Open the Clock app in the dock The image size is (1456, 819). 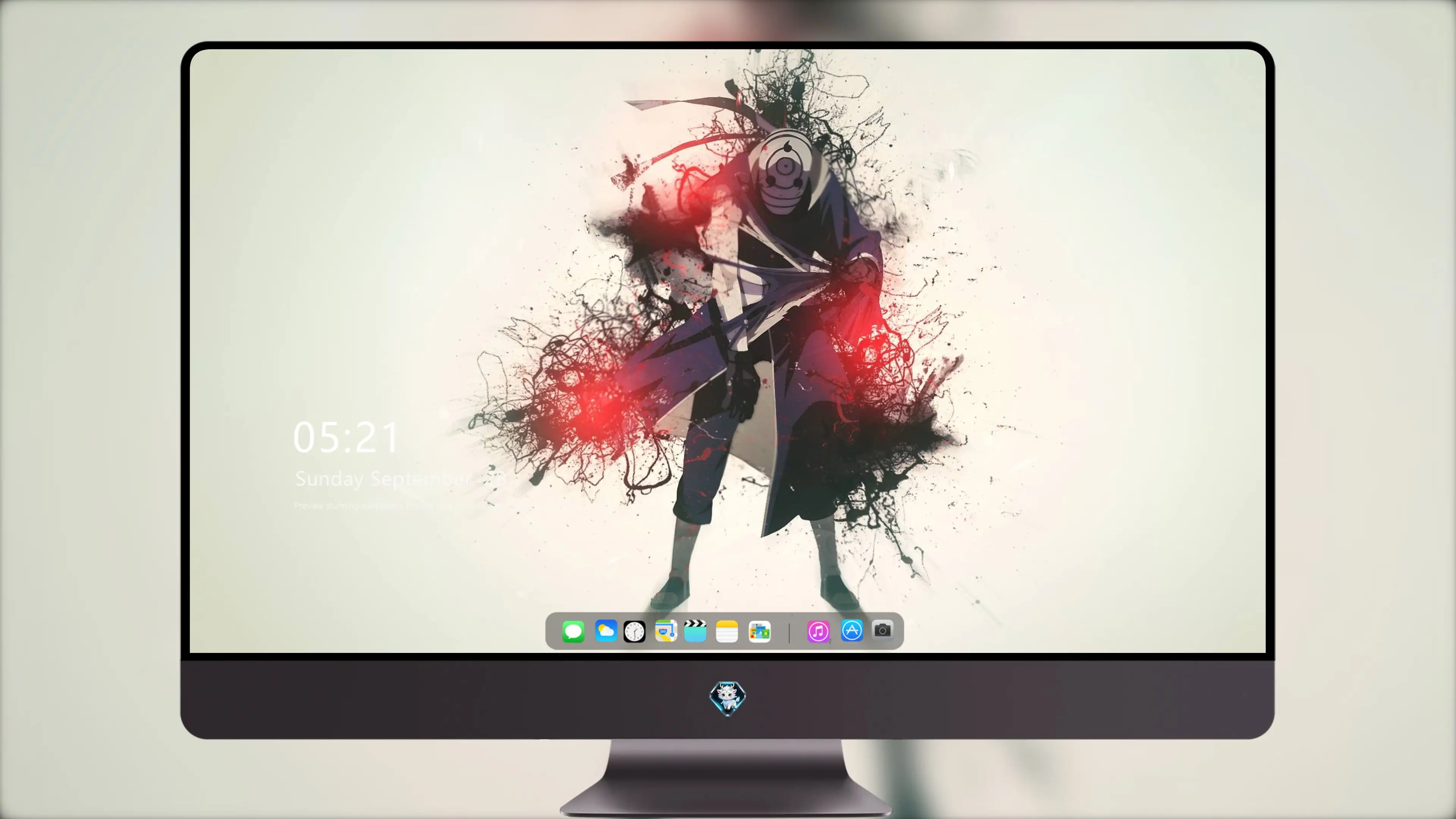pyautogui.click(x=634, y=631)
